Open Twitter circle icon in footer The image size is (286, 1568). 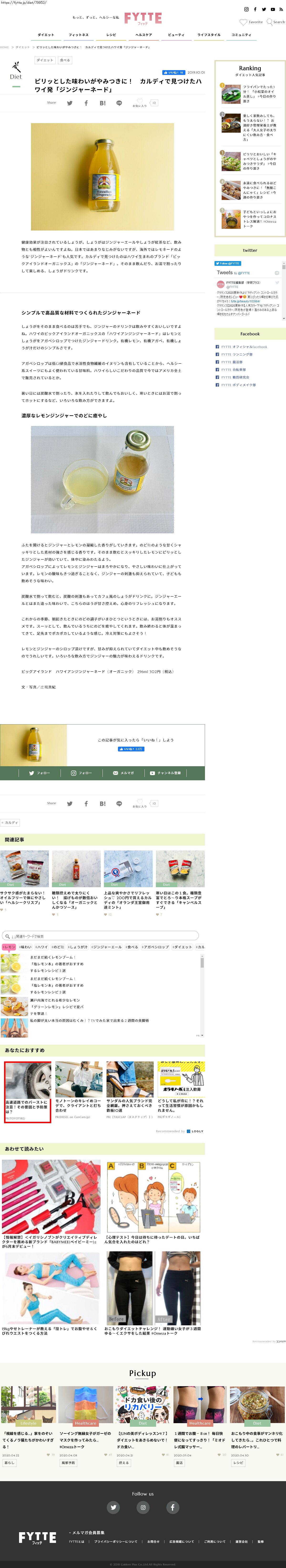pos(113,1507)
